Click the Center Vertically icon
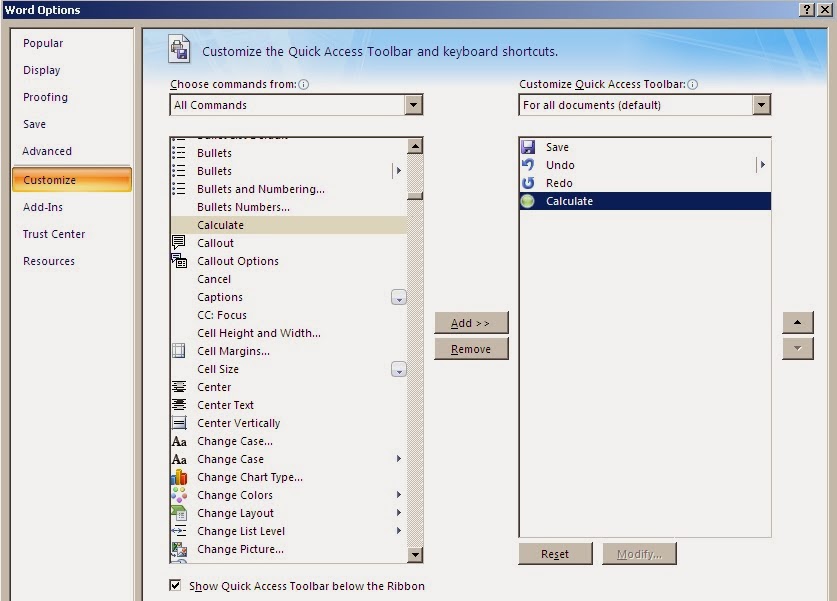 pos(178,423)
